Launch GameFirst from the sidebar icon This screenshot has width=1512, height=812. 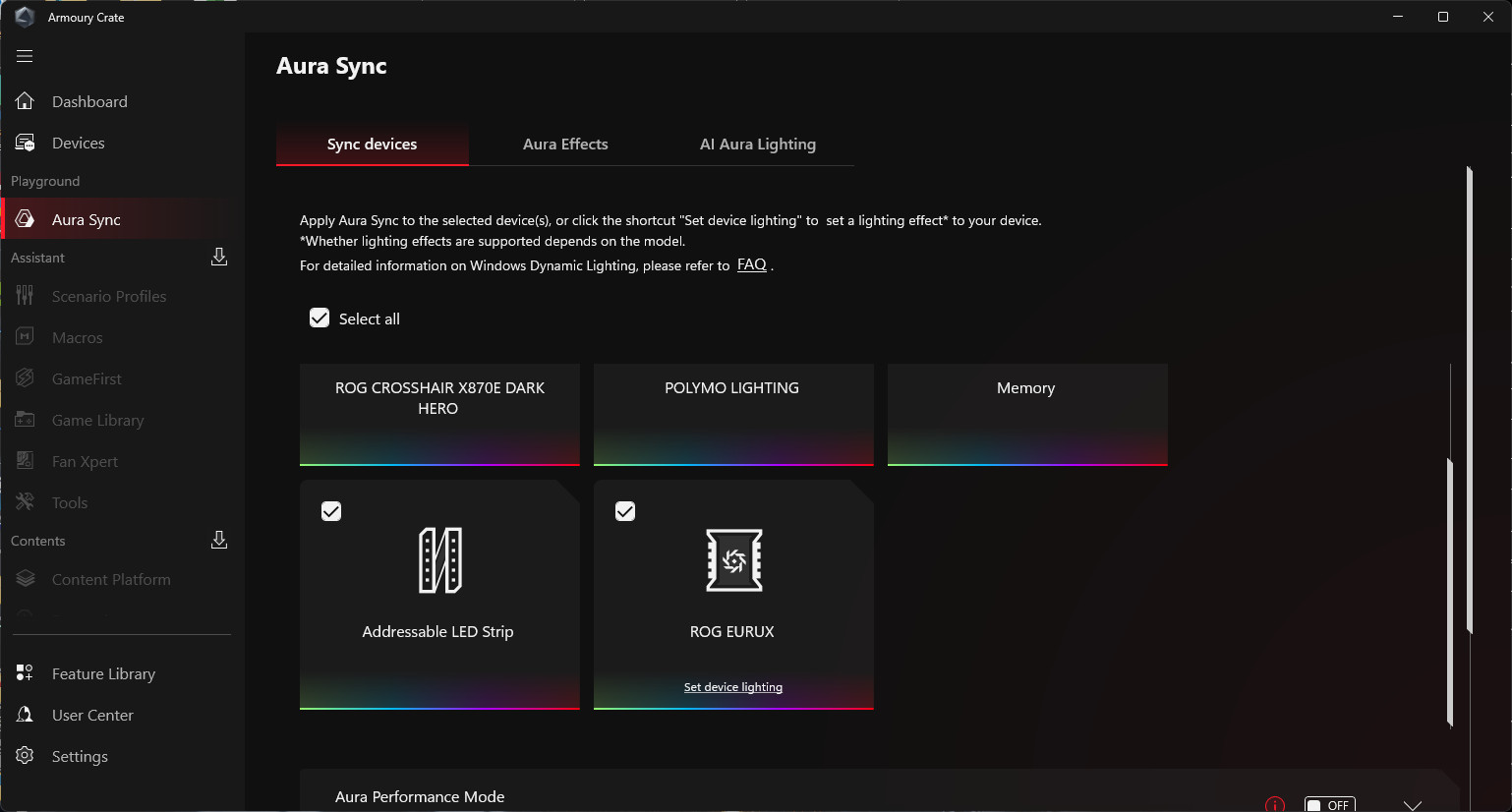click(x=25, y=378)
